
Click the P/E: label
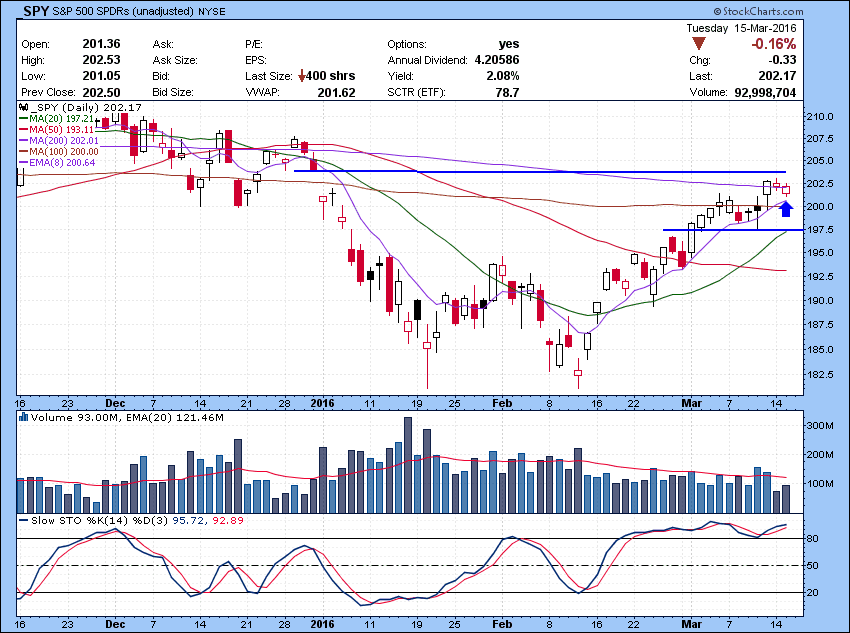254,44
